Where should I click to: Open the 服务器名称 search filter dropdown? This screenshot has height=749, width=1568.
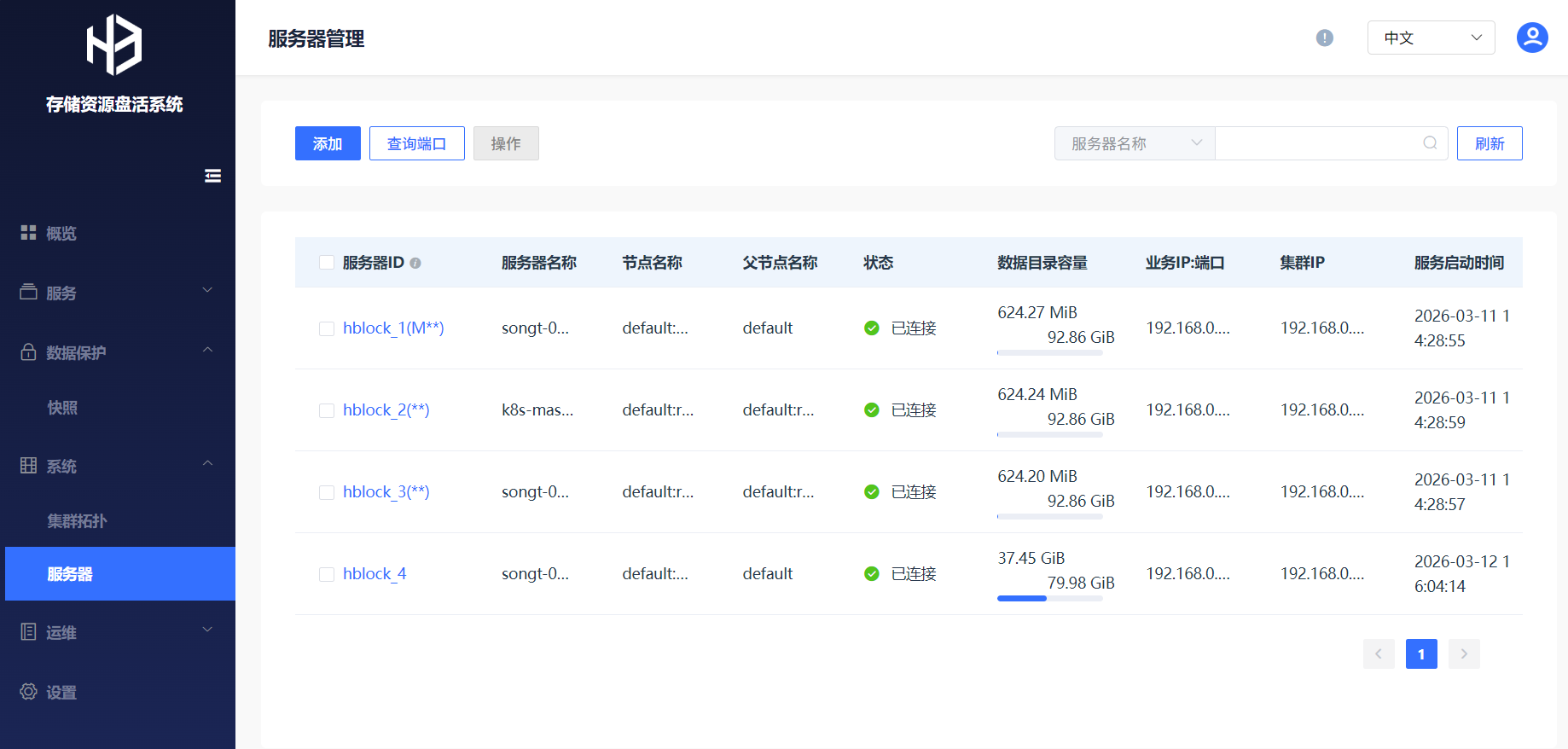point(1134,143)
